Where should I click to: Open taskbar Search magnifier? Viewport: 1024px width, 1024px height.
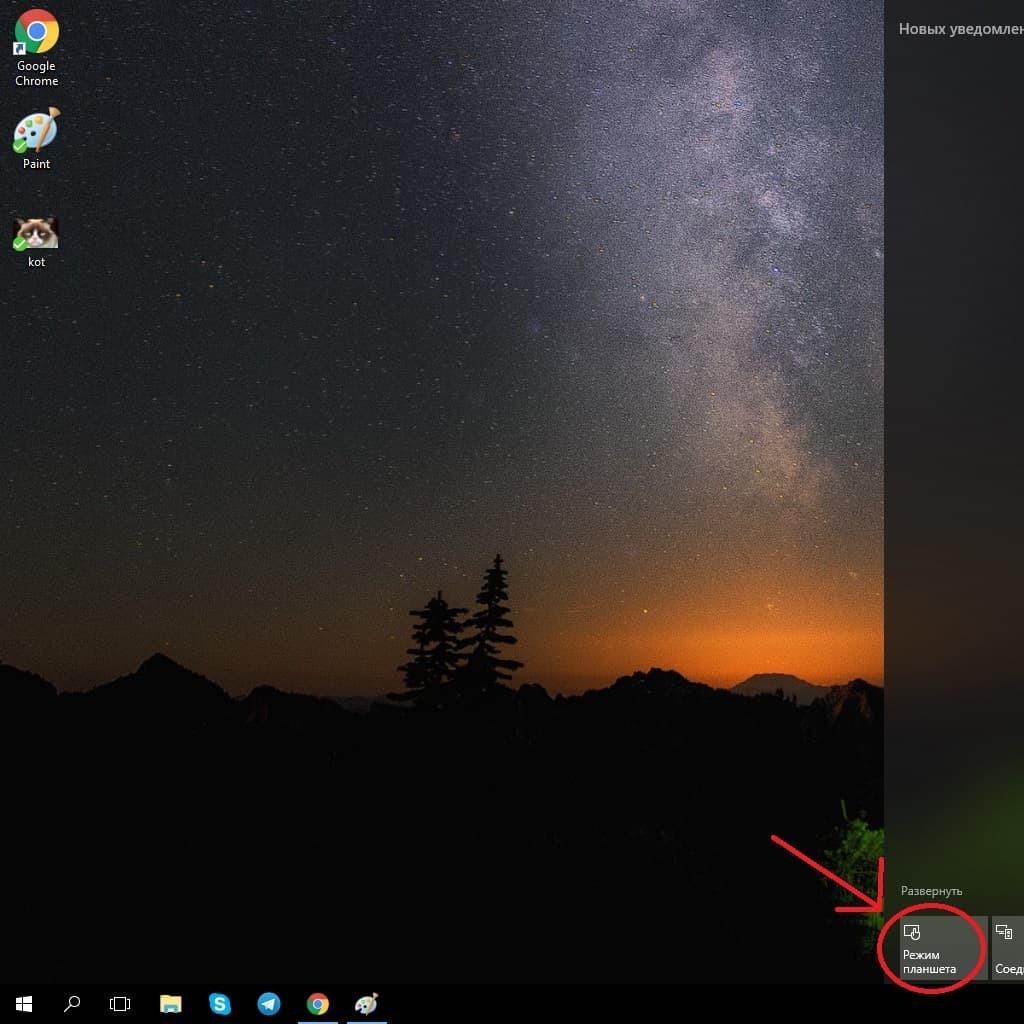(72, 1004)
